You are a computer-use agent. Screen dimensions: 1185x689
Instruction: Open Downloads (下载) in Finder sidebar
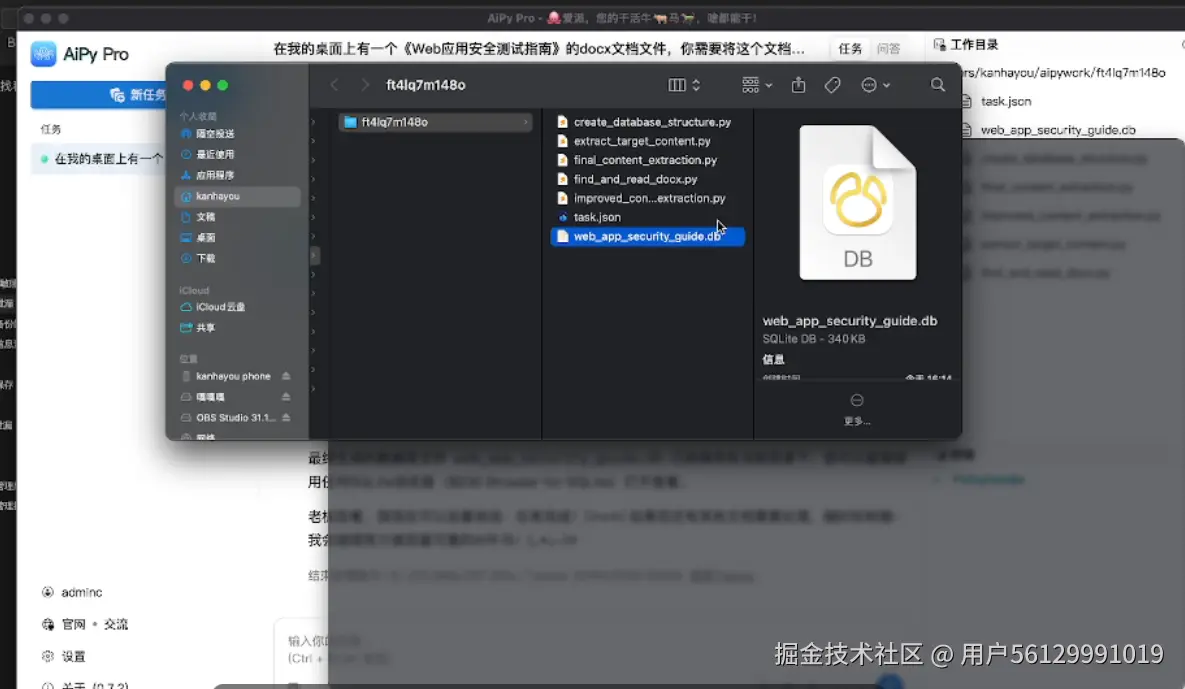236,258
